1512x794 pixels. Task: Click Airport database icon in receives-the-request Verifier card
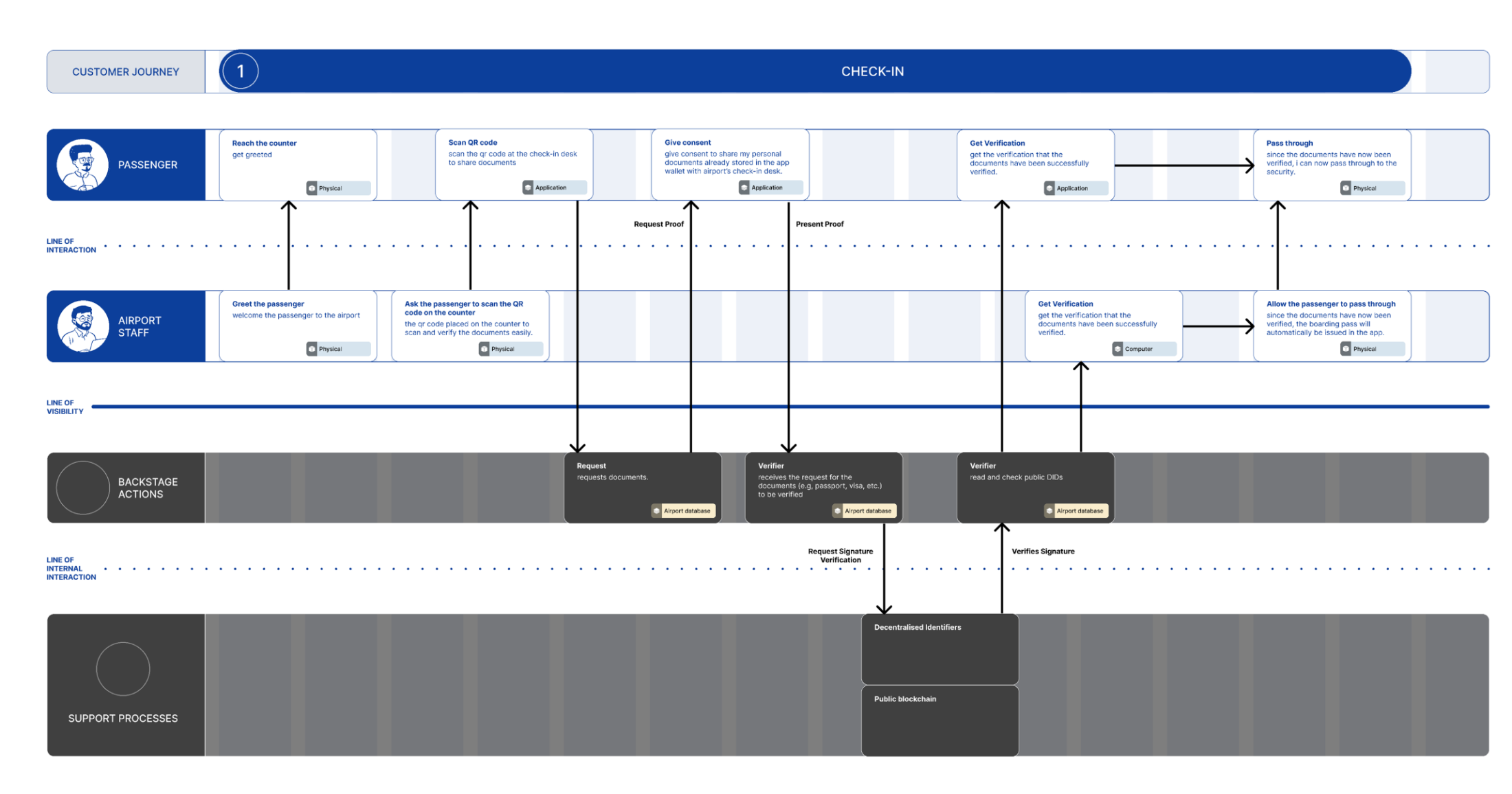tap(838, 511)
